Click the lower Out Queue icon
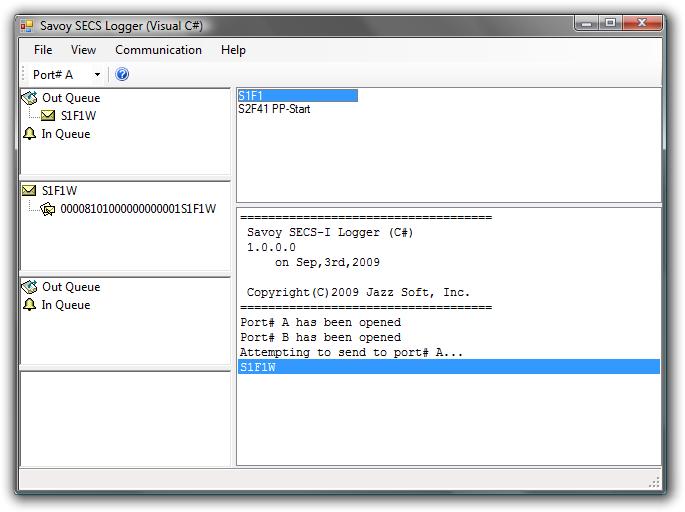Image resolution: width=685 pixels, height=512 pixels. point(29,287)
